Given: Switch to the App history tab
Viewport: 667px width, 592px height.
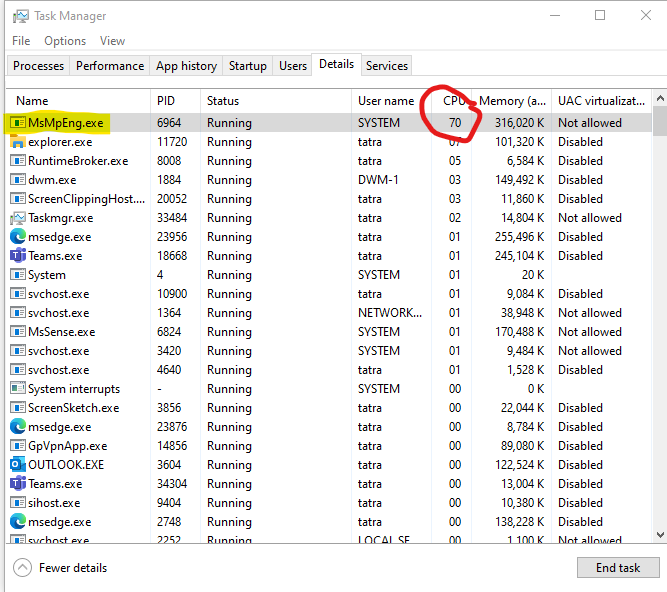Looking at the screenshot, I should (x=186, y=66).
